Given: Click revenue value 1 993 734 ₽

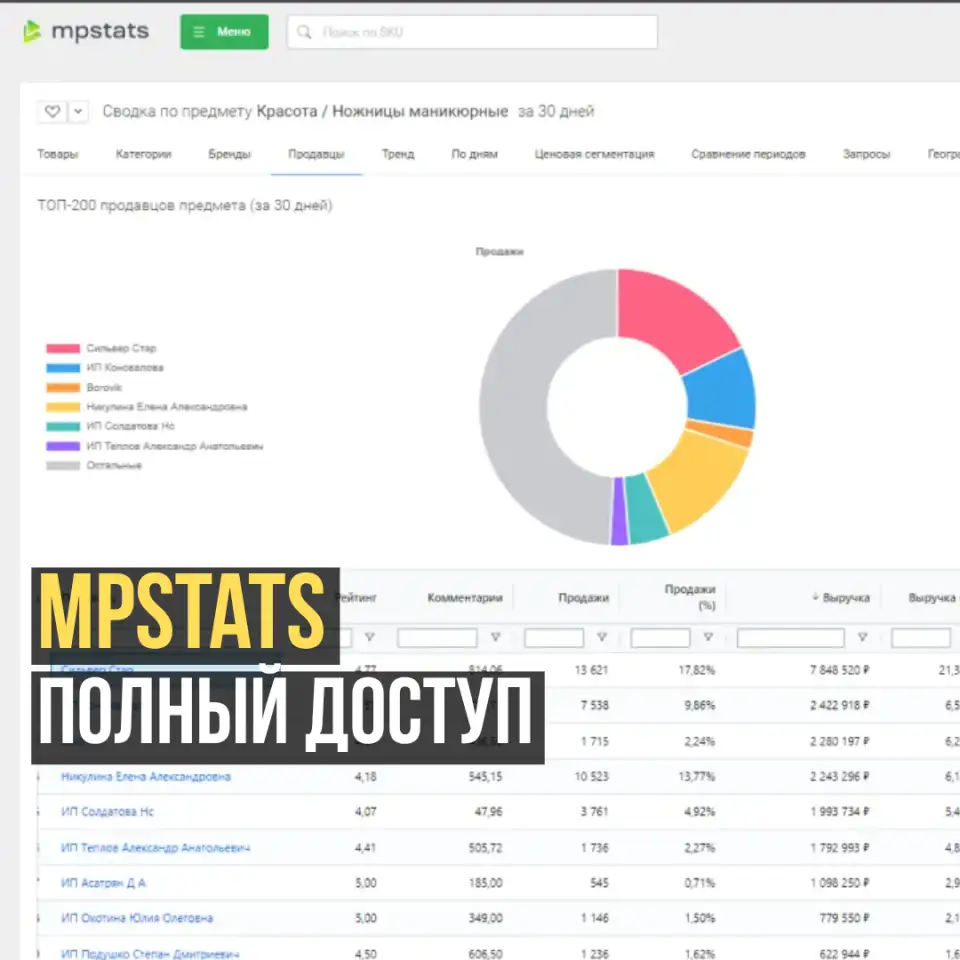Looking at the screenshot, I should point(839,812).
